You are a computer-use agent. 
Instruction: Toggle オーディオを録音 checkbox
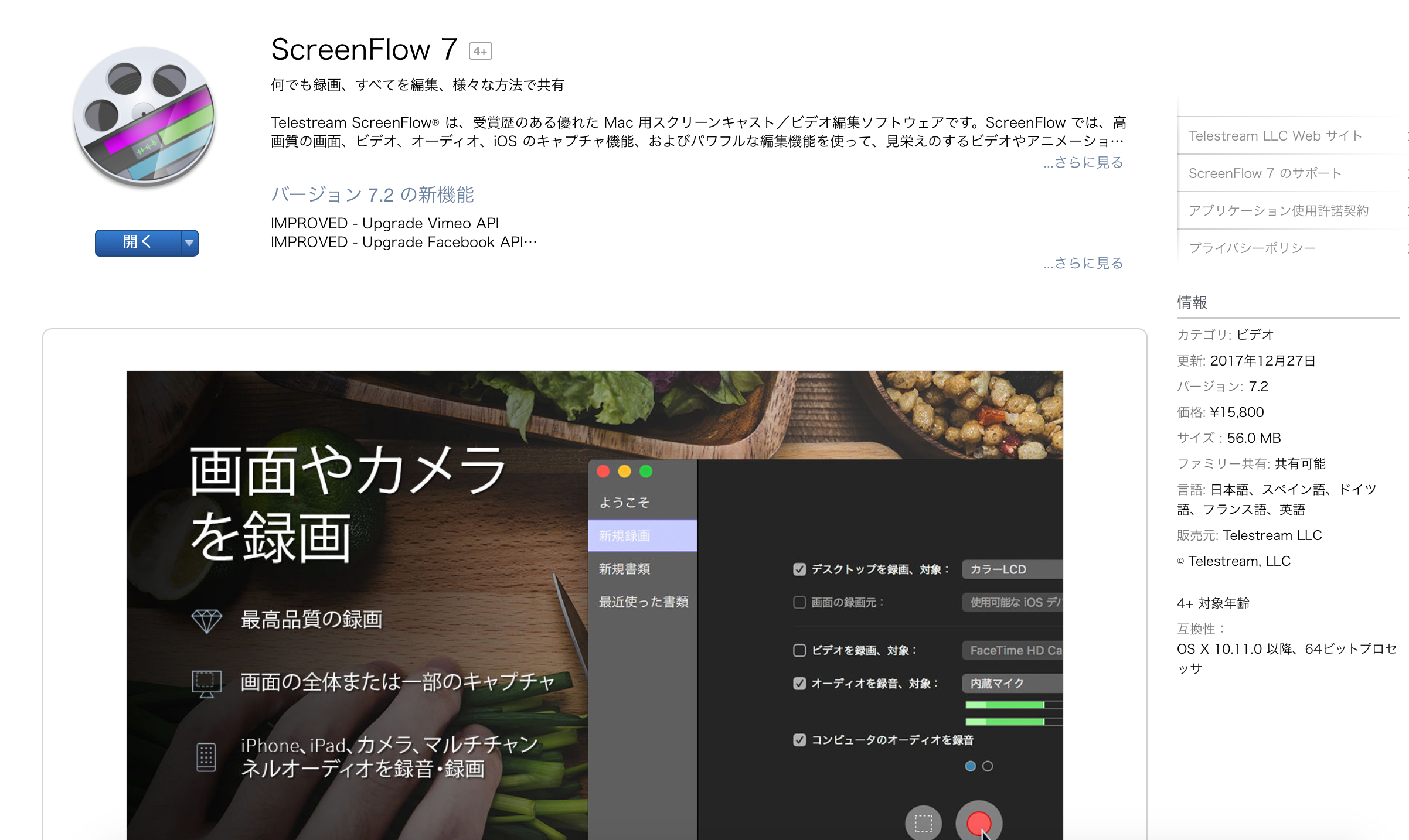click(x=799, y=683)
